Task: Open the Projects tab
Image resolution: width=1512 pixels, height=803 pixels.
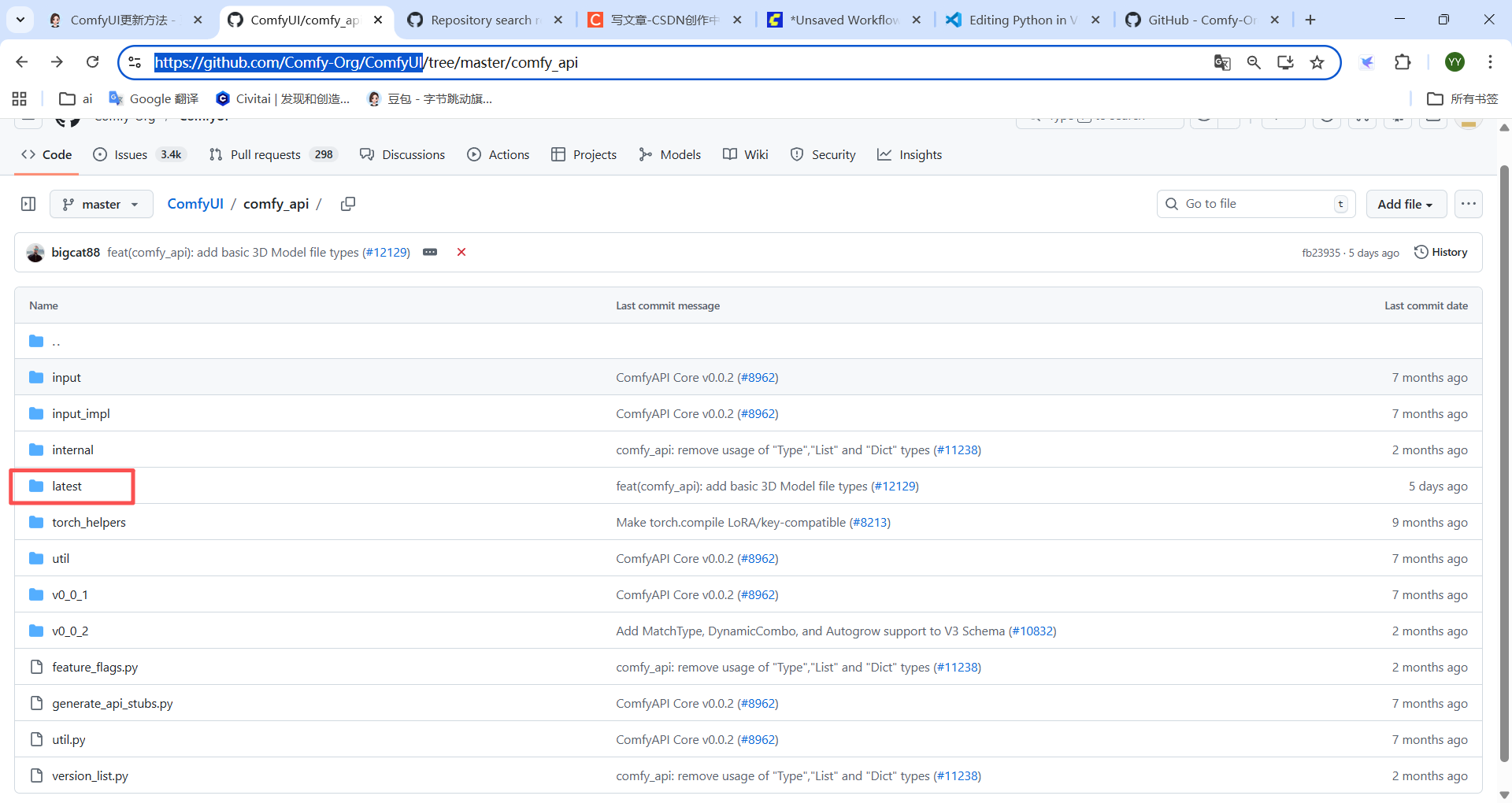Action: tap(584, 154)
